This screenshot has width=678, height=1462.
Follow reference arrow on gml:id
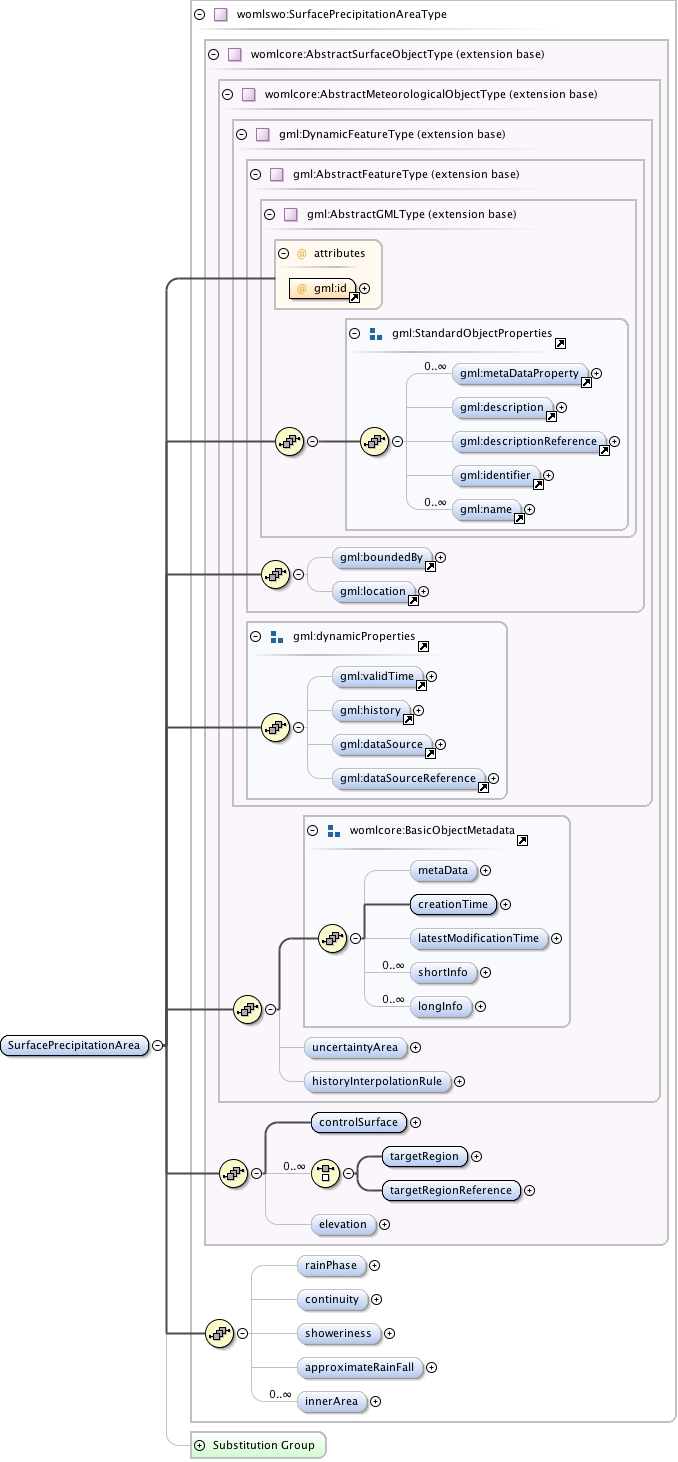pyautogui.click(x=353, y=297)
